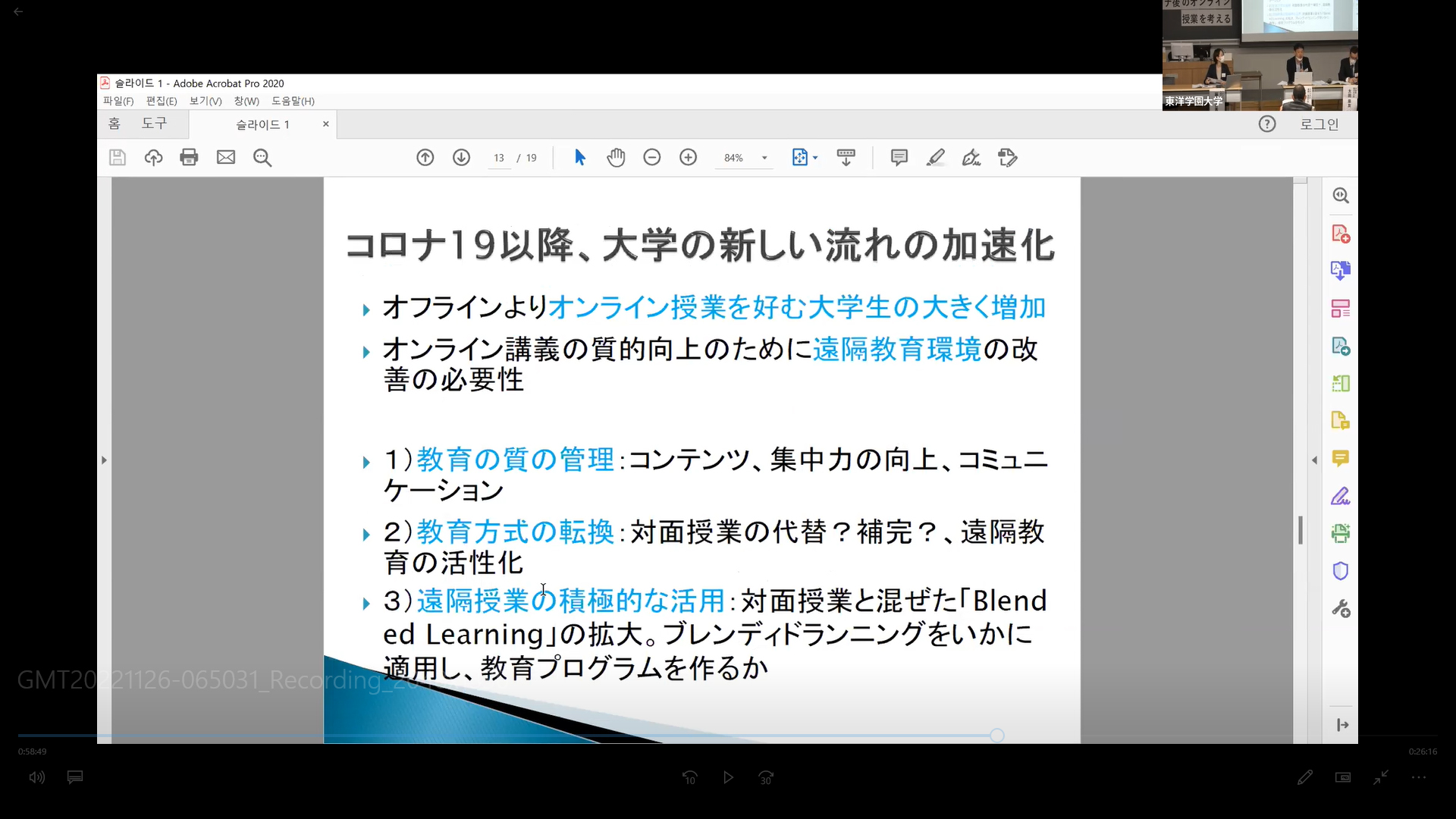Open Fill and Sign purple pen icon
This screenshot has width=1456, height=819.
[1341, 497]
